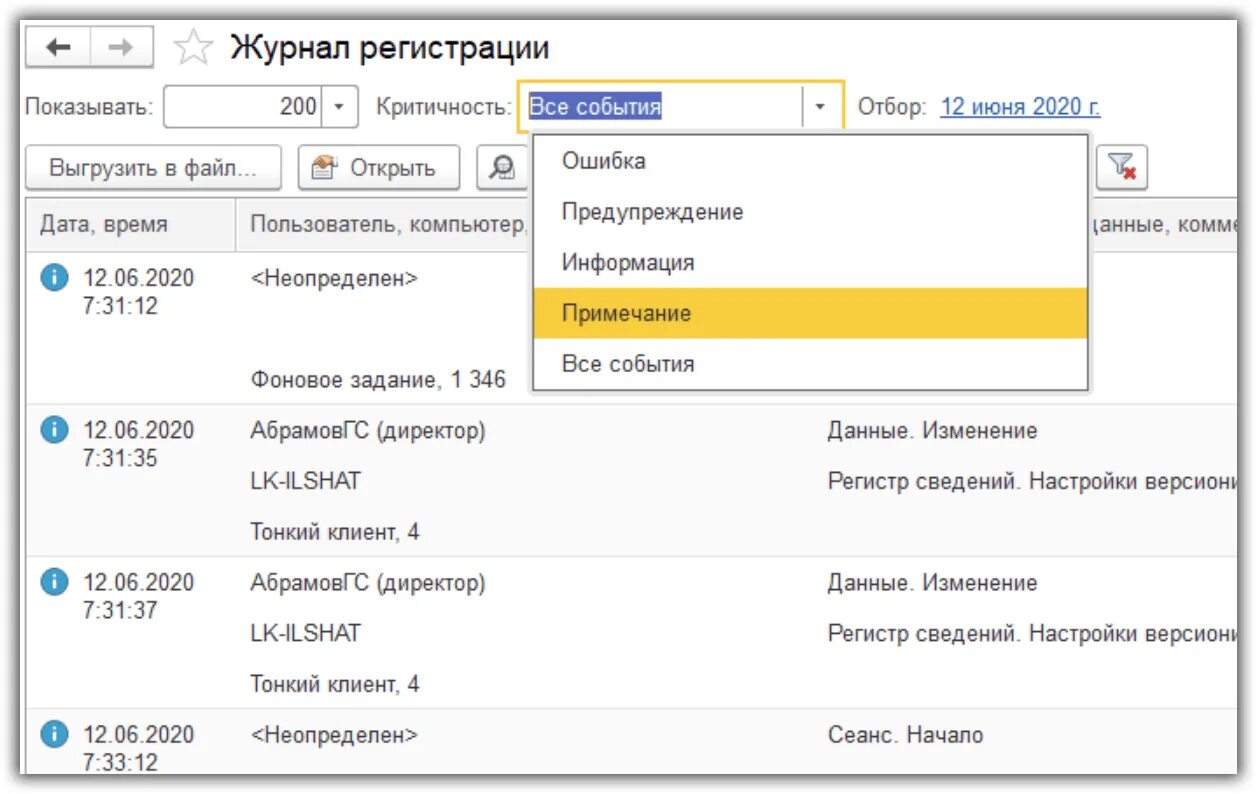The image size is (1257, 794).
Task: Click <Неопределен> in the 7:33:12 row
Action: (334, 736)
